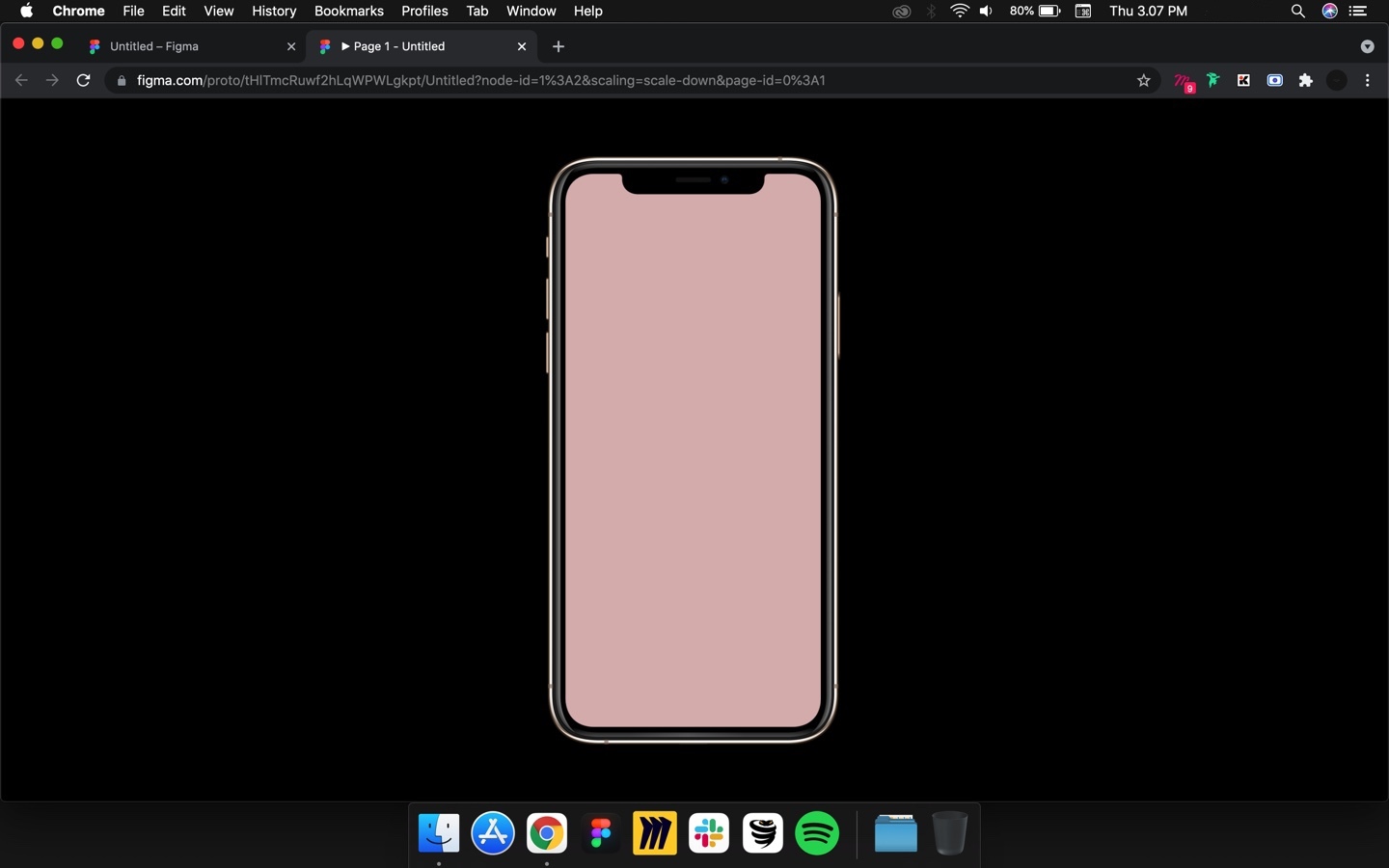Open the Apple menu
This screenshot has height=868, width=1389.
[26, 11]
